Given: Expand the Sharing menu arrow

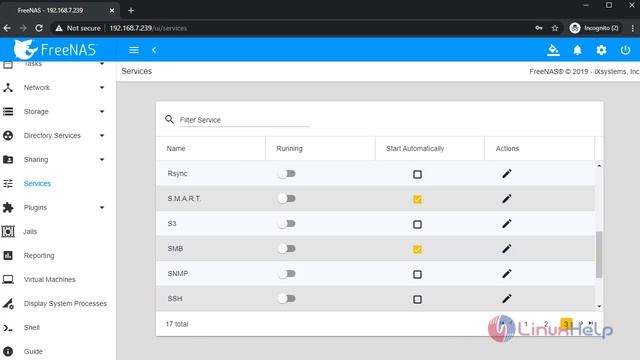Looking at the screenshot, I should click(x=102, y=160).
